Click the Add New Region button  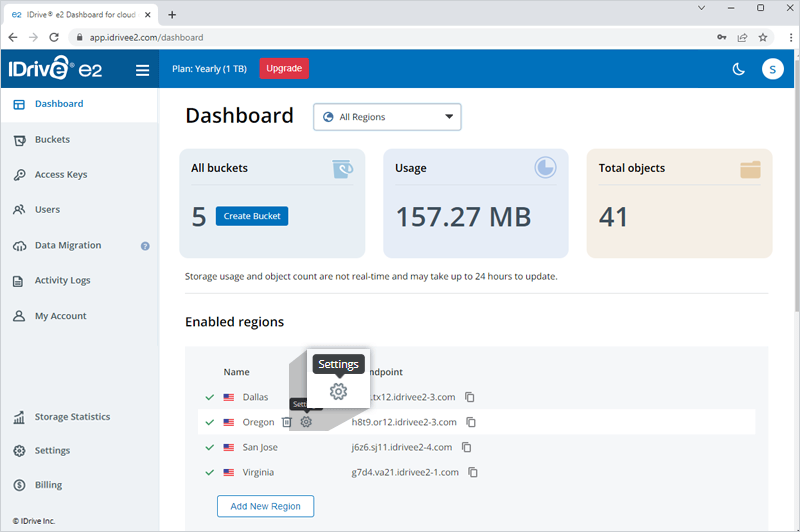(x=265, y=506)
